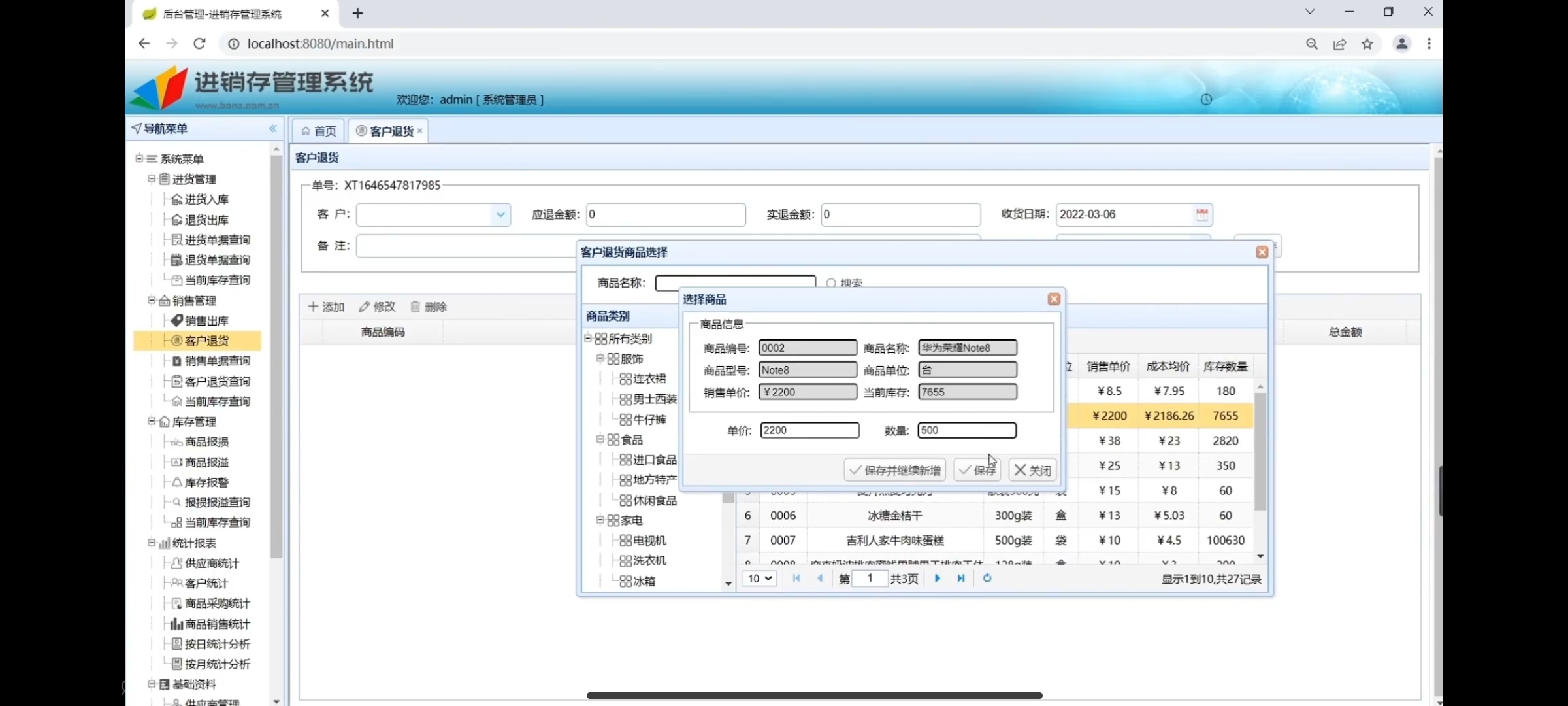Open the 客户 dropdown
1568x706 pixels.
pos(500,214)
